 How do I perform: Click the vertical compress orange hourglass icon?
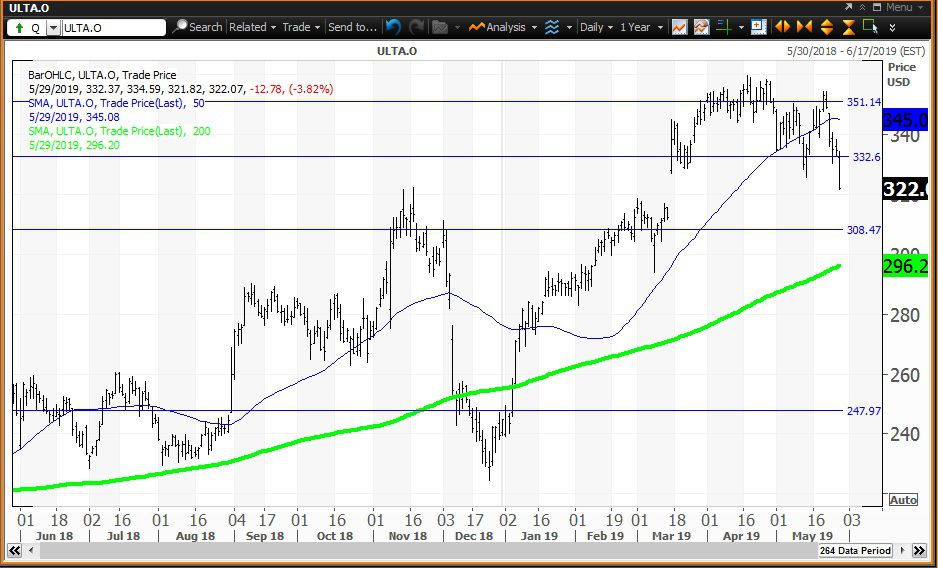(x=849, y=27)
